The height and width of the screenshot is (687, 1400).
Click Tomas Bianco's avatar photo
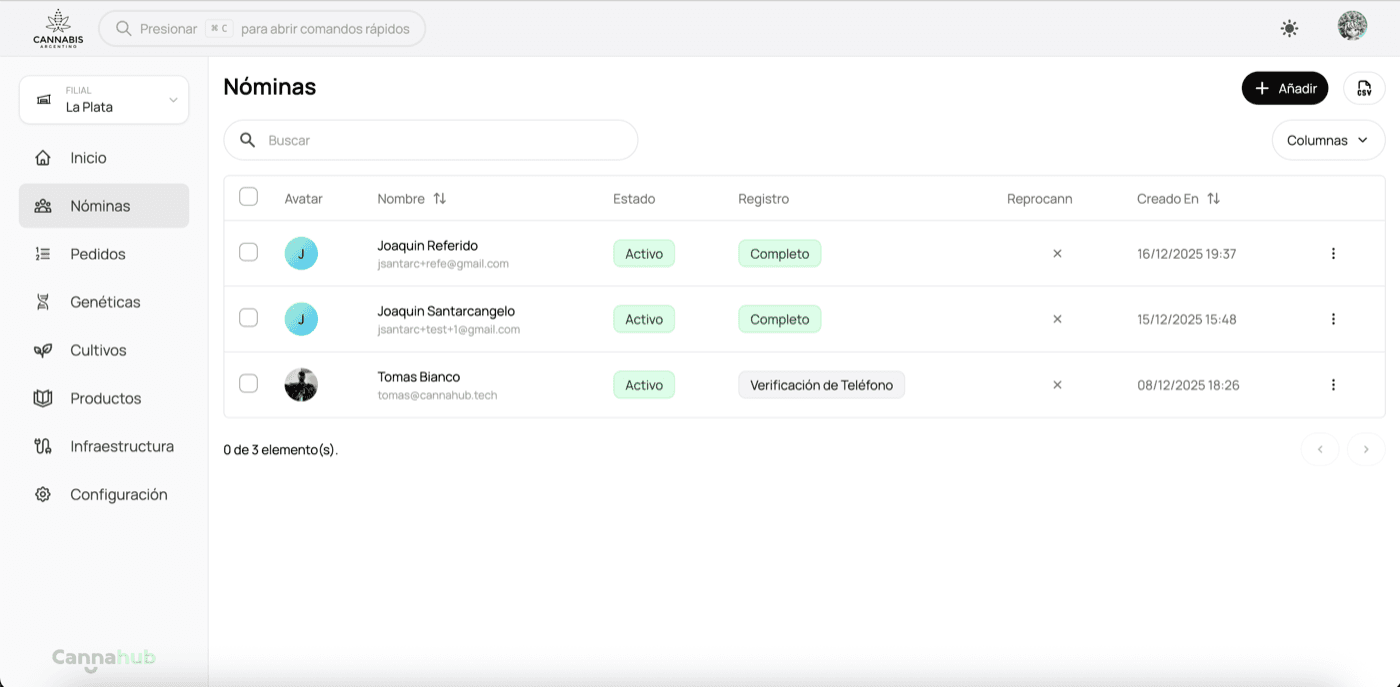coord(301,385)
